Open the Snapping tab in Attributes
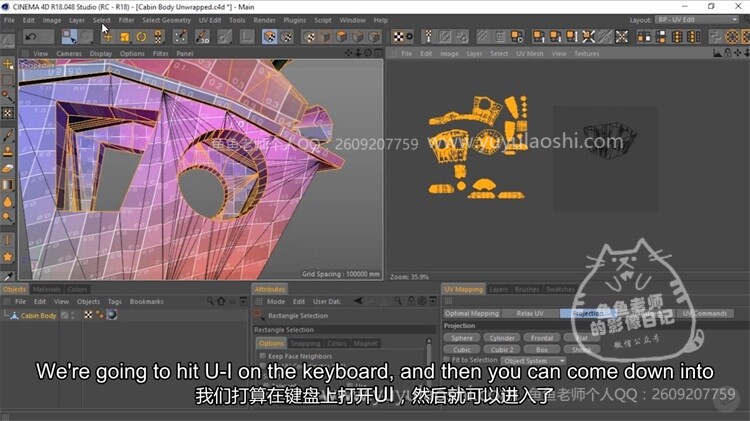Image resolution: width=750 pixels, height=421 pixels. point(305,343)
